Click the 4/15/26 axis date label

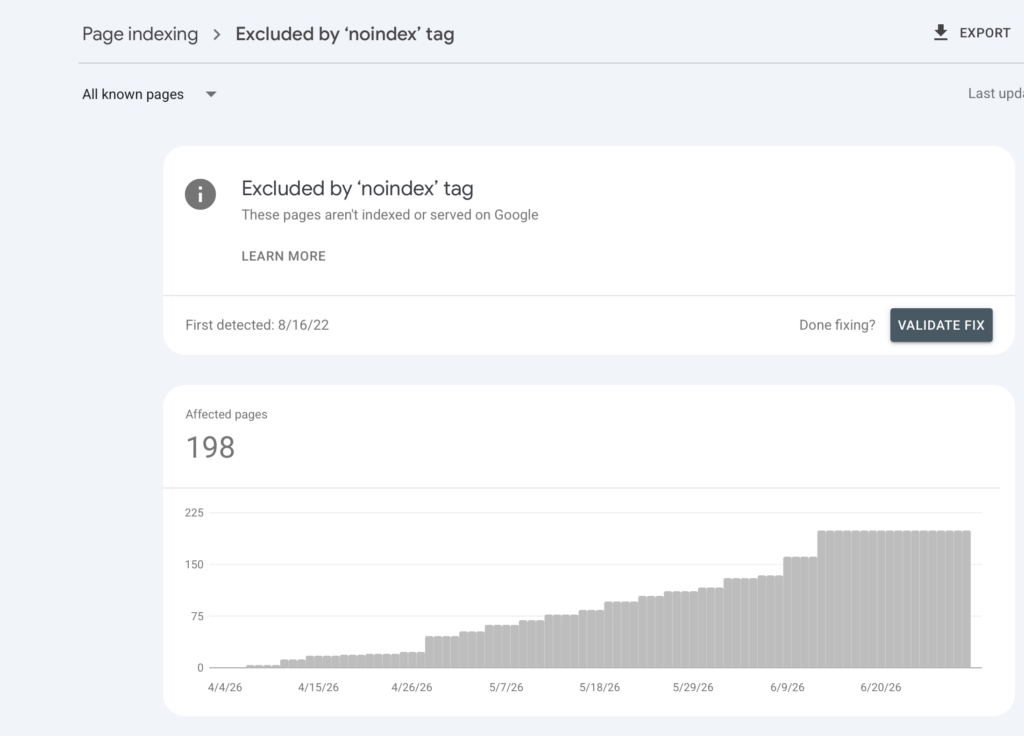click(x=318, y=687)
